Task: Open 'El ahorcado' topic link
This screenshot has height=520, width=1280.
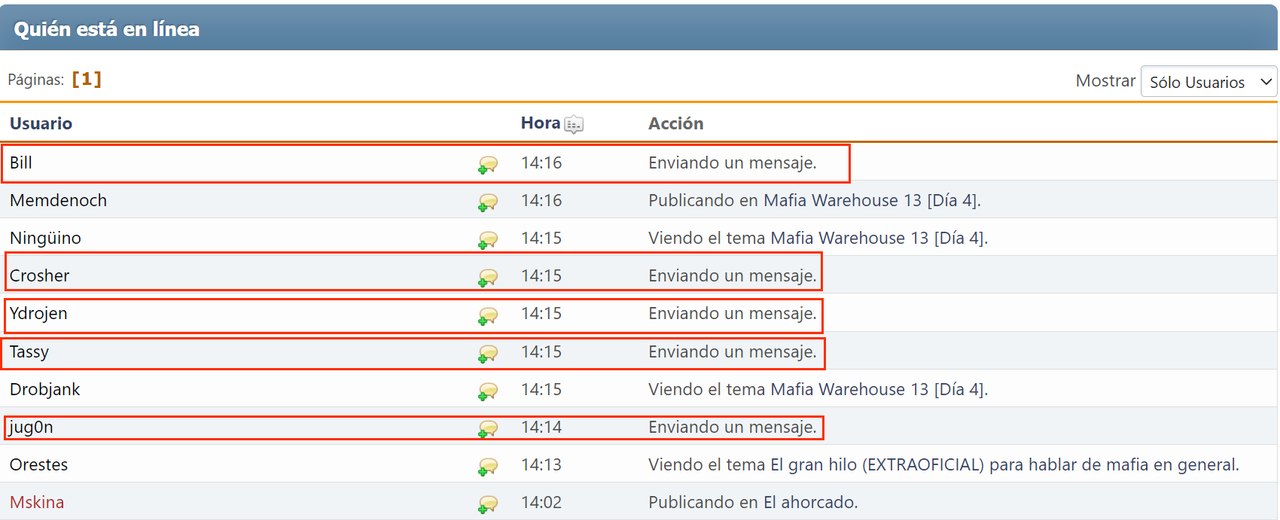Action: pyautogui.click(x=808, y=502)
